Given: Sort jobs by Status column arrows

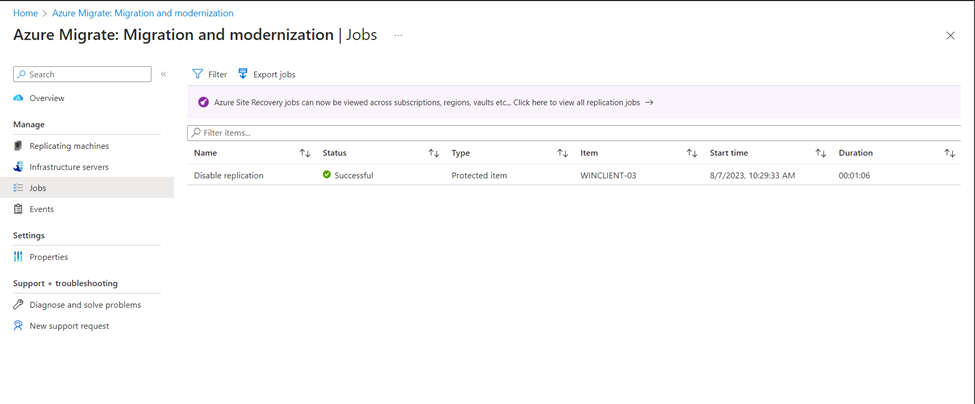Looking at the screenshot, I should (434, 153).
